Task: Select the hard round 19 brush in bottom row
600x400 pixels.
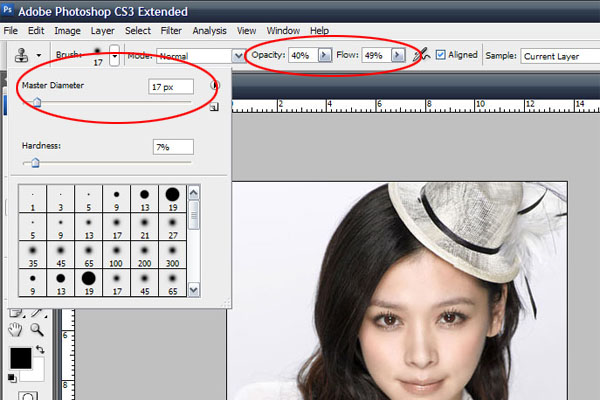Action: pyautogui.click(x=88, y=282)
